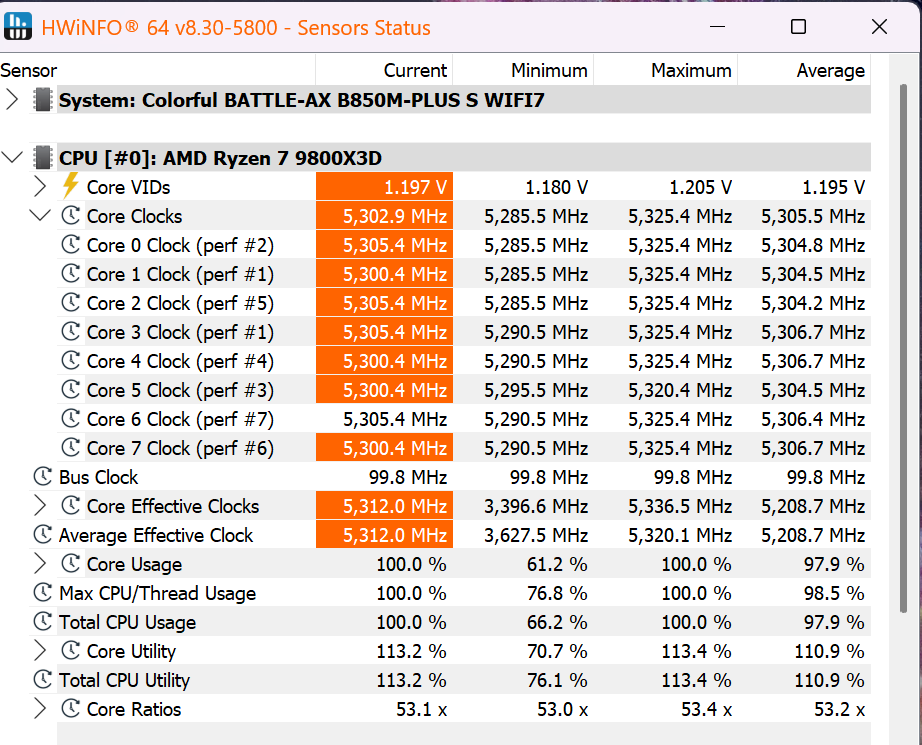Select the Max CPU/Thread Usage row
This screenshot has width=922, height=745.
point(157,593)
